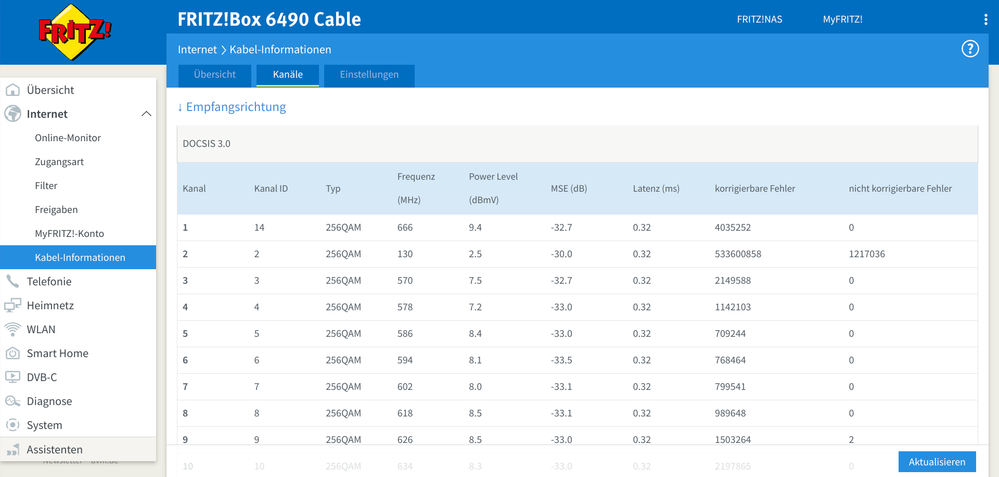This screenshot has width=999, height=477.
Task: Click the Internet globe icon
Action: point(13,114)
